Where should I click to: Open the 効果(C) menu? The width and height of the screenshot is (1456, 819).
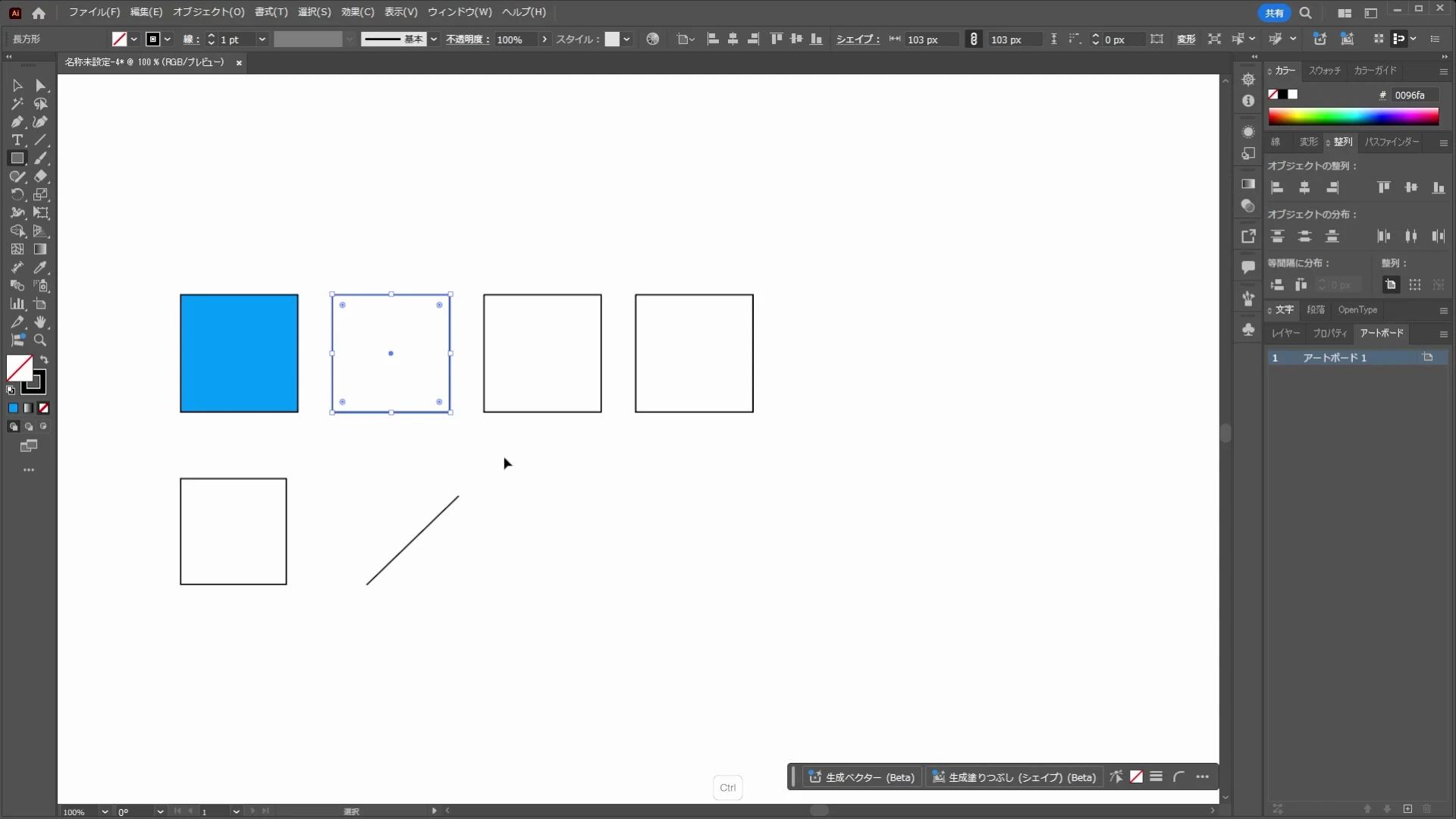pyautogui.click(x=358, y=12)
